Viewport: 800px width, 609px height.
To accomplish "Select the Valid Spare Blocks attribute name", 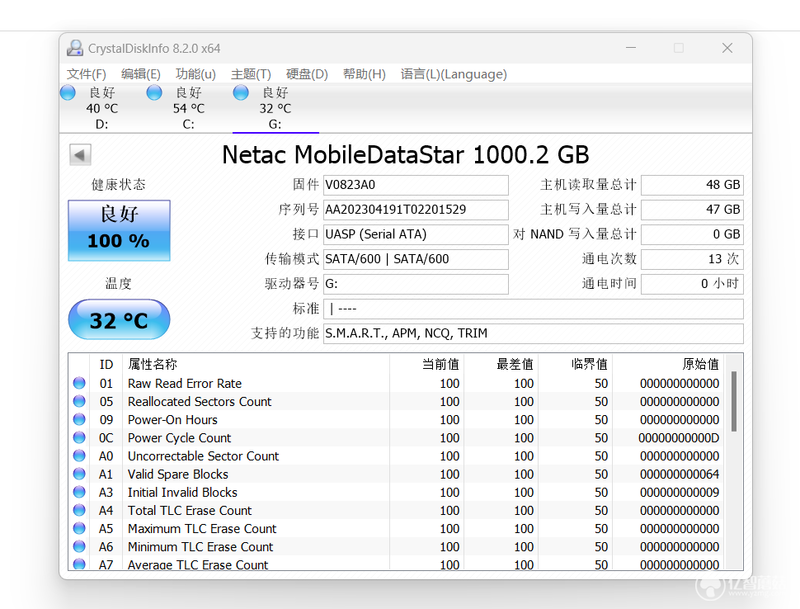I will pos(178,474).
